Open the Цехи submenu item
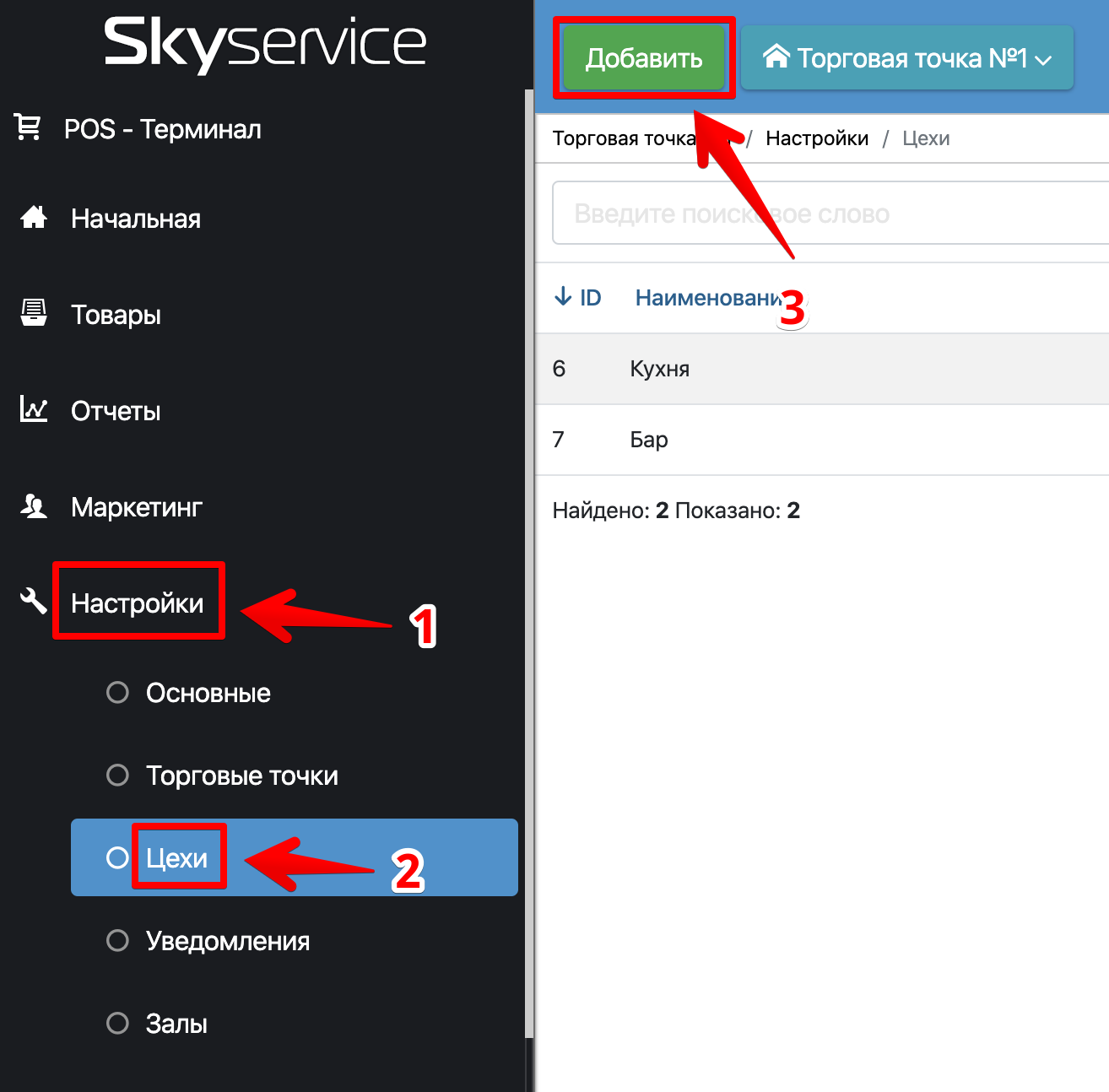1109x1092 pixels. tap(176, 858)
